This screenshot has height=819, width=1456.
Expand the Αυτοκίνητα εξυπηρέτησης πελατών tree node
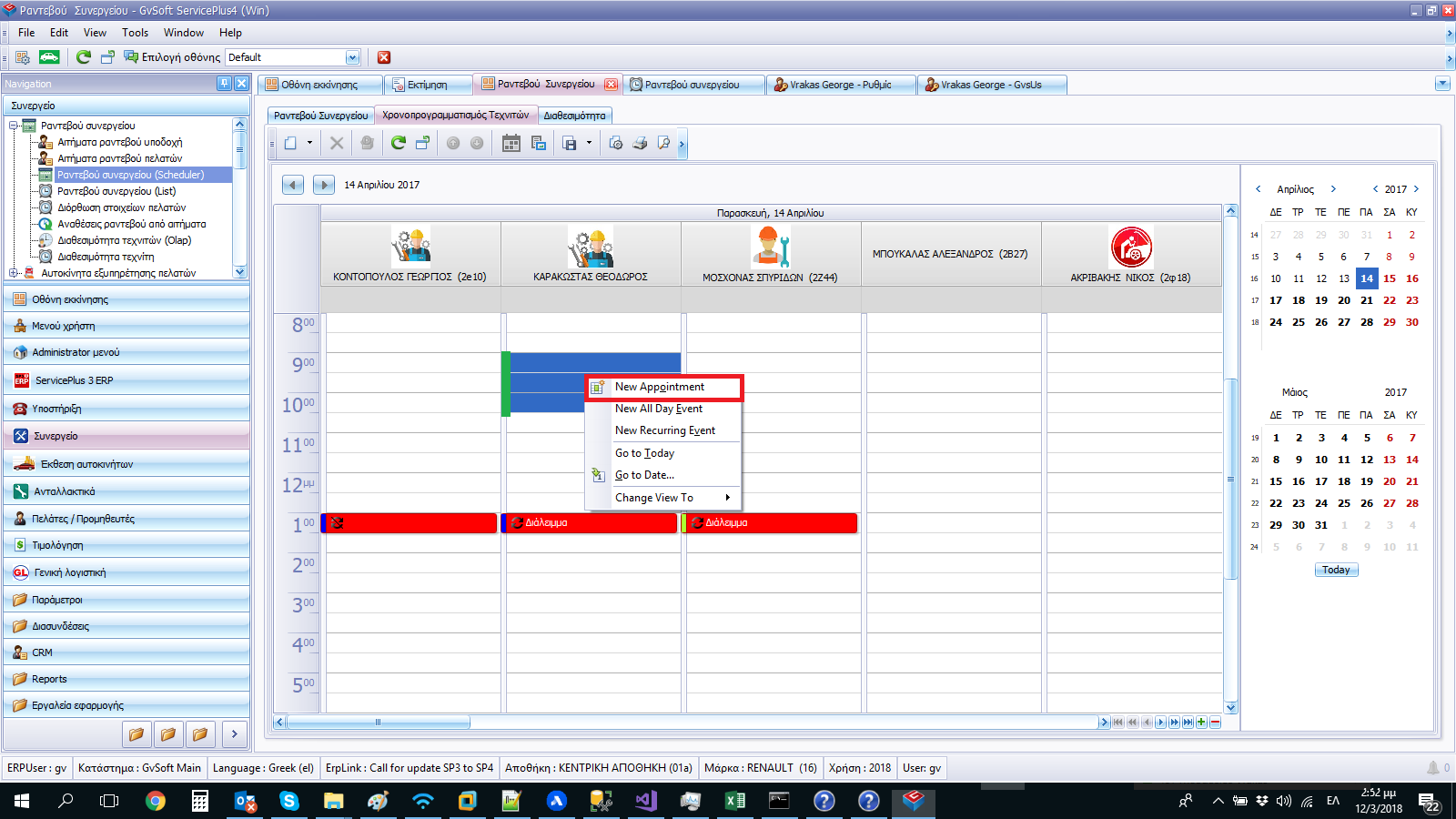[x=14, y=273]
